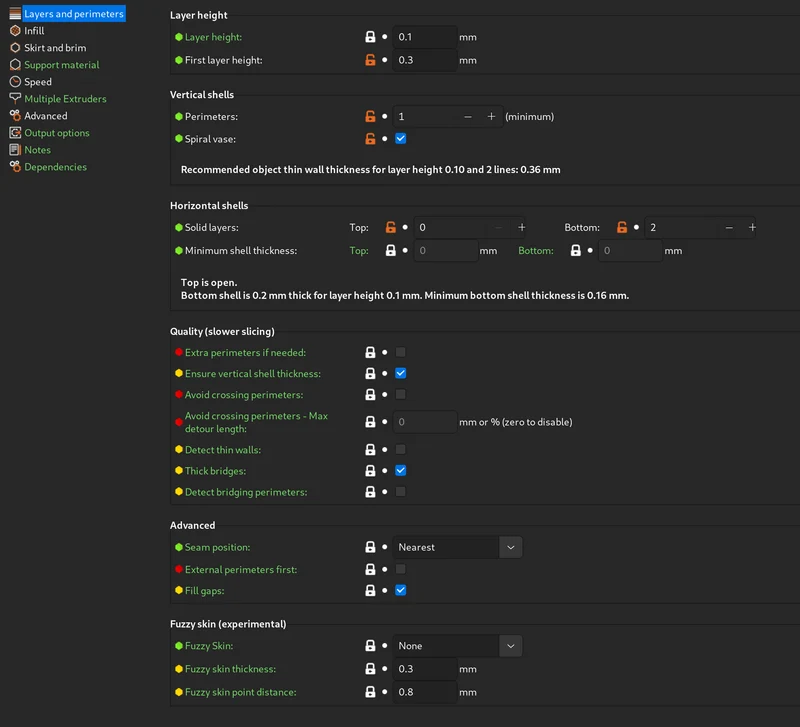Click the lock icon beside Layer height
This screenshot has width=800, height=727.
[370, 37]
